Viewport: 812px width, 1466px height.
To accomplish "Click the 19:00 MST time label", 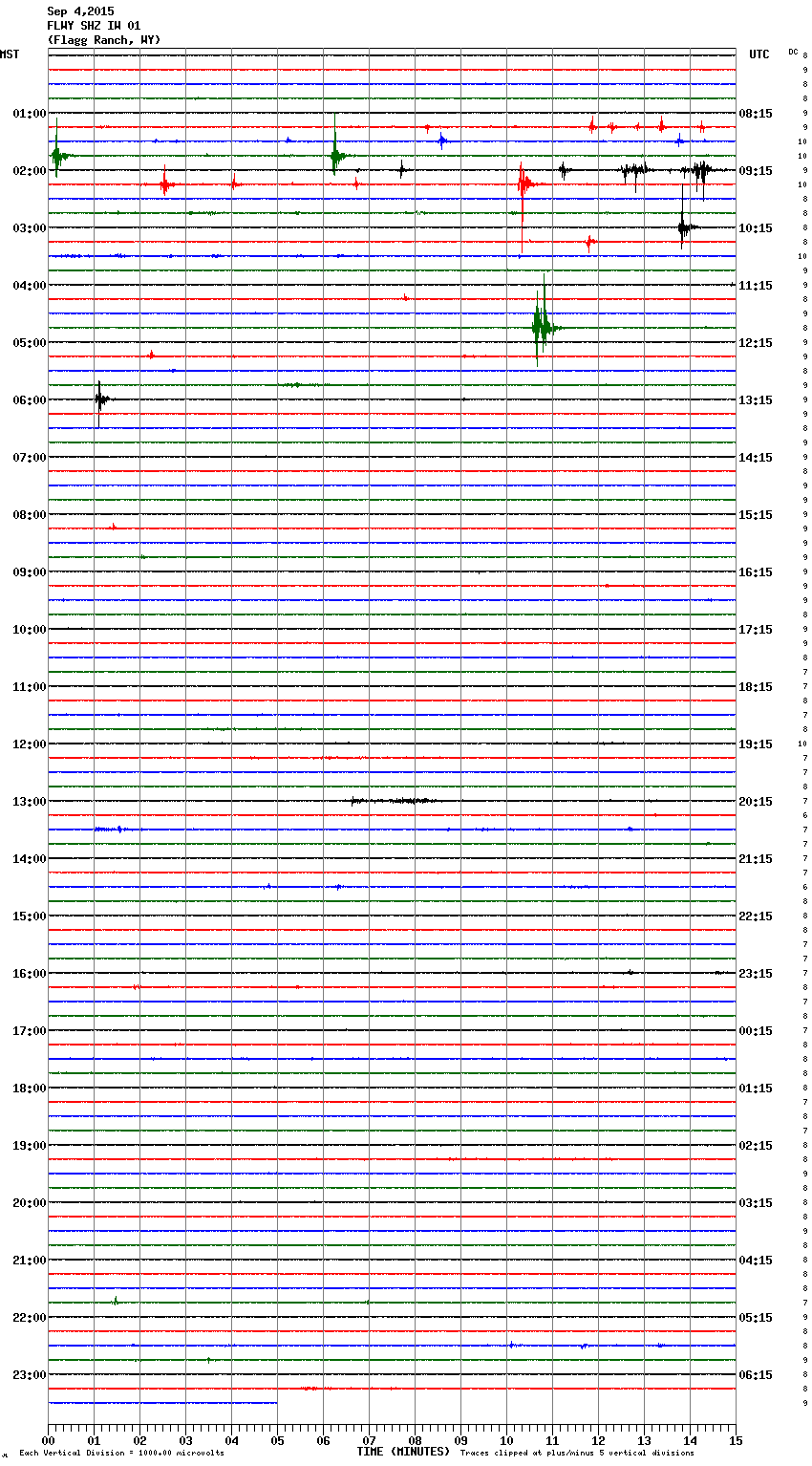I will point(29,1145).
